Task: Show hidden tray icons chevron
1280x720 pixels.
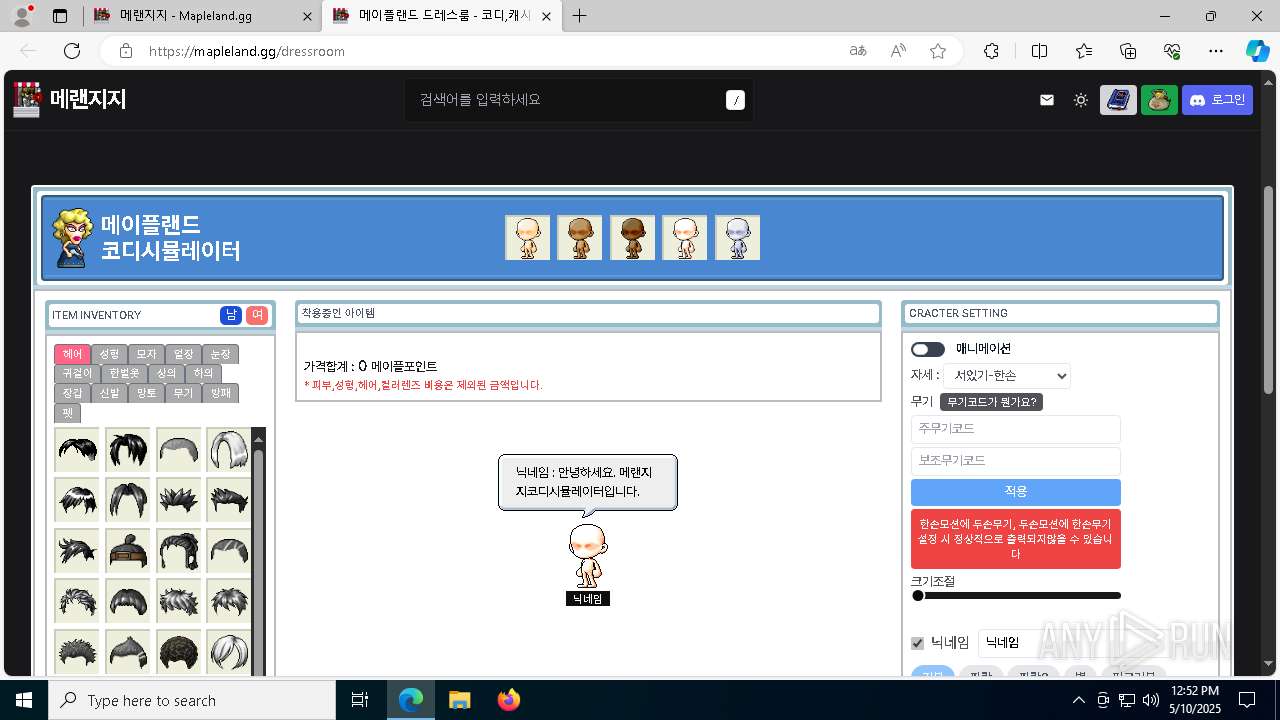Action: click(1078, 700)
